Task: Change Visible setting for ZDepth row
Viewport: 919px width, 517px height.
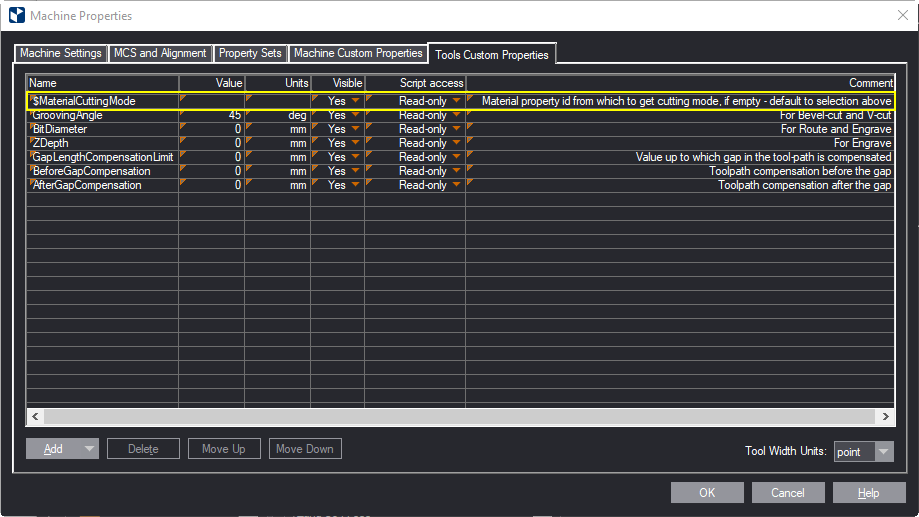Action: tap(354, 144)
